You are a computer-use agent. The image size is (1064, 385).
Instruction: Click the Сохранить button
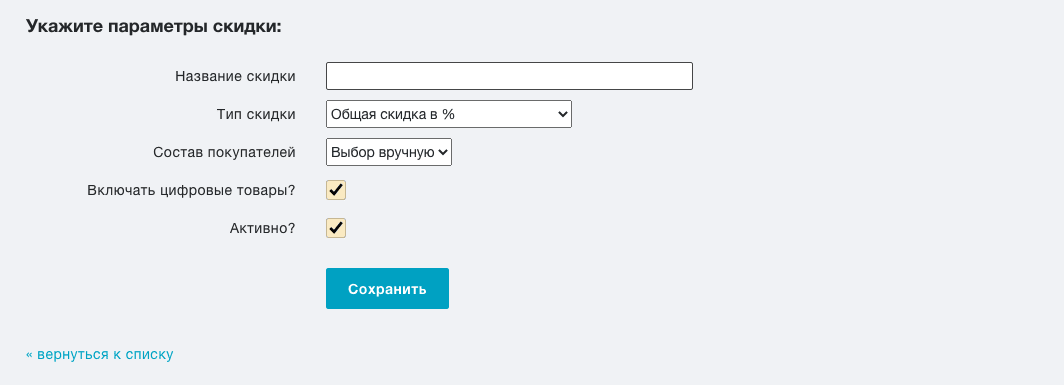coord(387,289)
